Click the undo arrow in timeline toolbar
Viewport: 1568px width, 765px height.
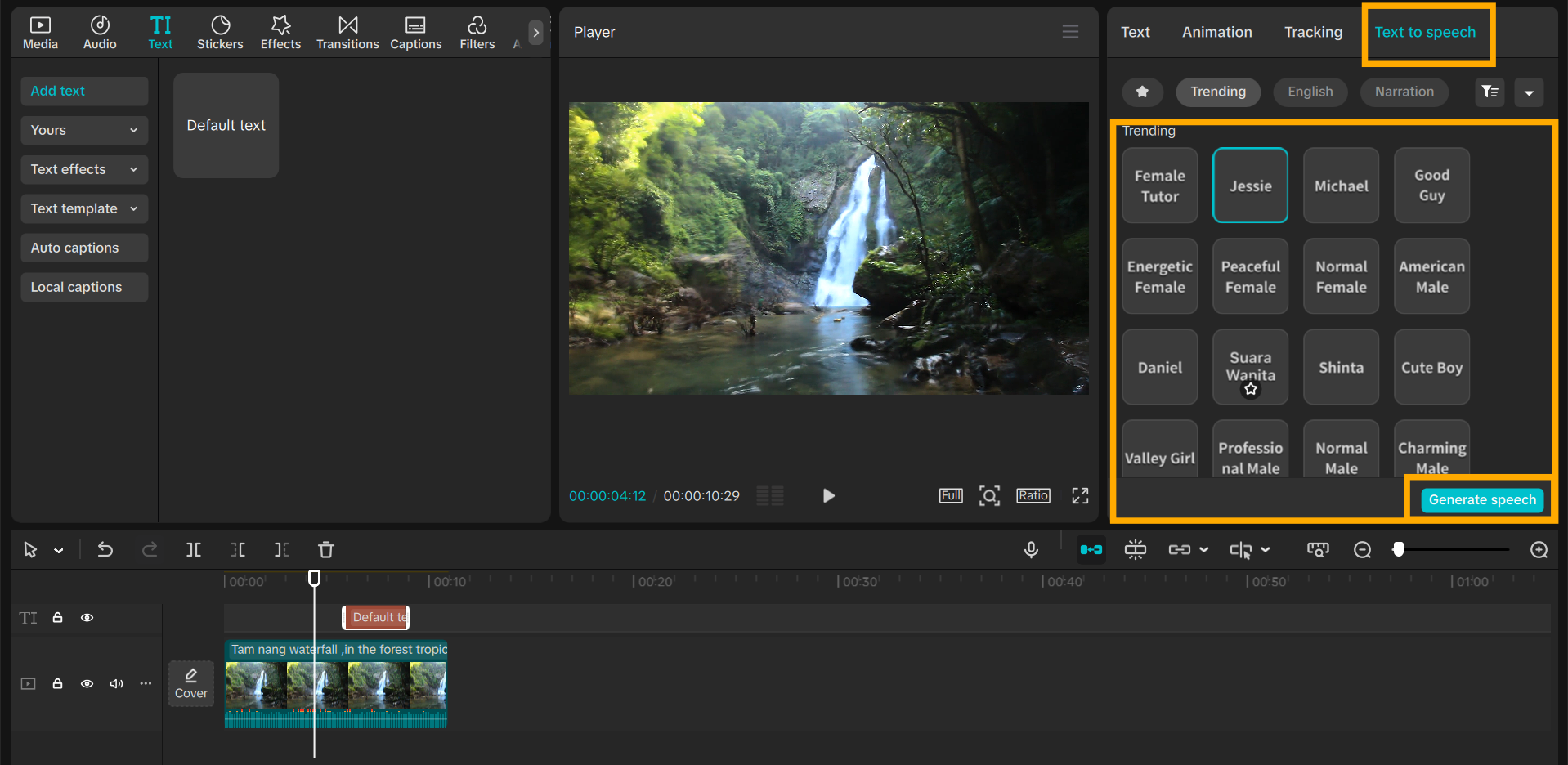point(105,550)
